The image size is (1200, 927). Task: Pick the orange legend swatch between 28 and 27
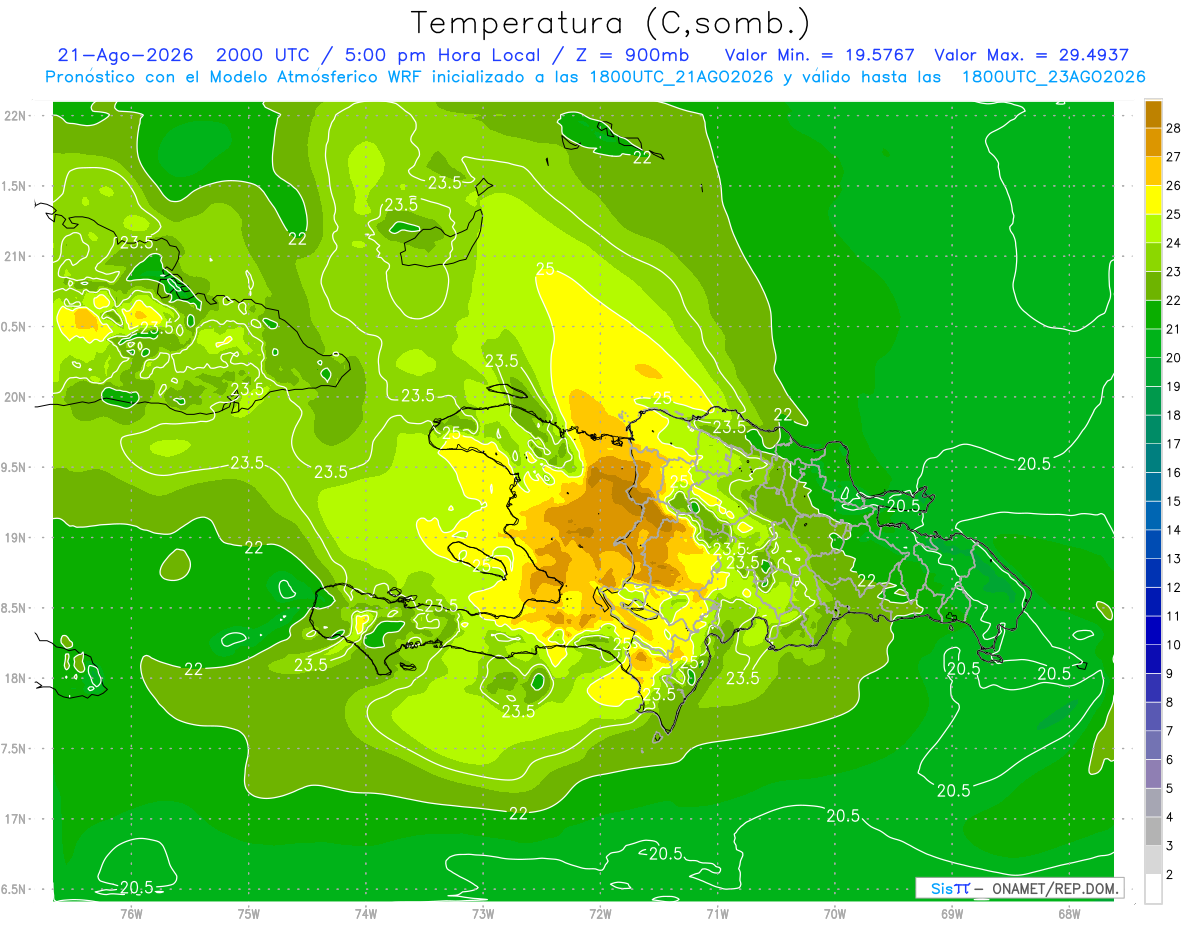tap(1153, 142)
